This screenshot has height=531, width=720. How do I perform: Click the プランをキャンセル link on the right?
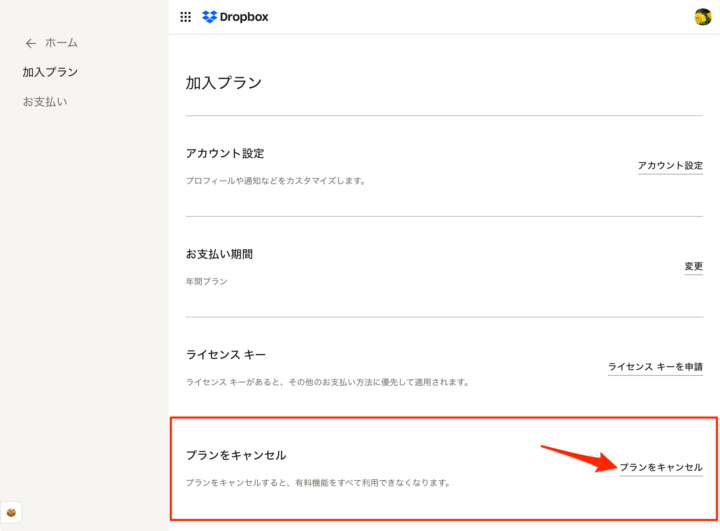pyautogui.click(x=661, y=468)
